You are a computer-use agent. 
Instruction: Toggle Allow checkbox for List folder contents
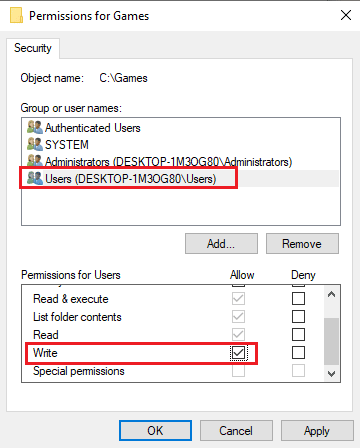click(x=238, y=316)
